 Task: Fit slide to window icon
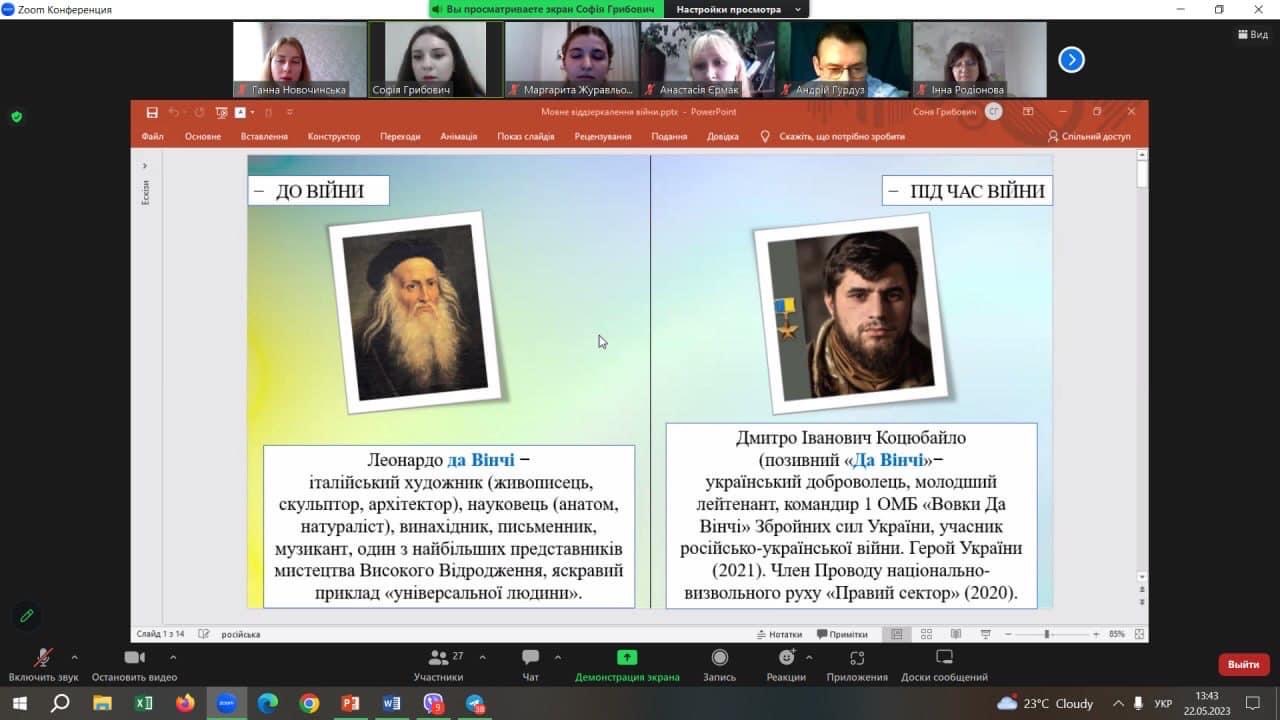coord(1138,634)
